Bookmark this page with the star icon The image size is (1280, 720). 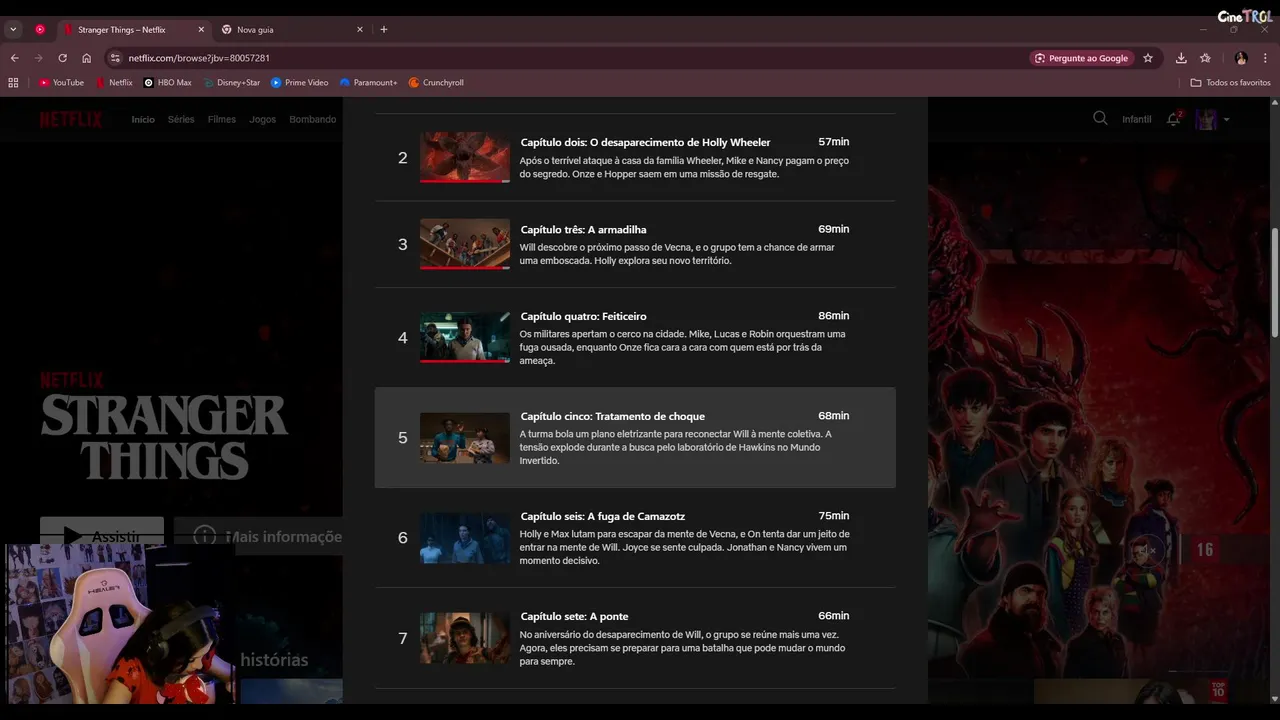[1148, 58]
